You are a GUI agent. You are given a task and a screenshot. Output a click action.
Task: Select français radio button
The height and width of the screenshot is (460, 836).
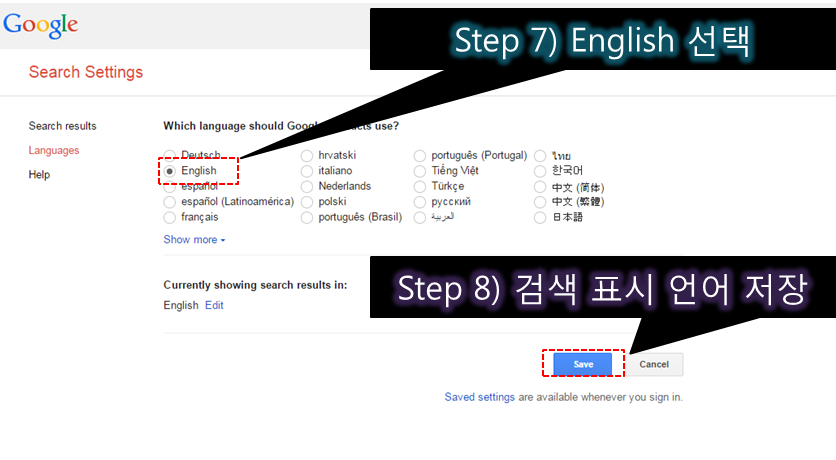[x=170, y=217]
